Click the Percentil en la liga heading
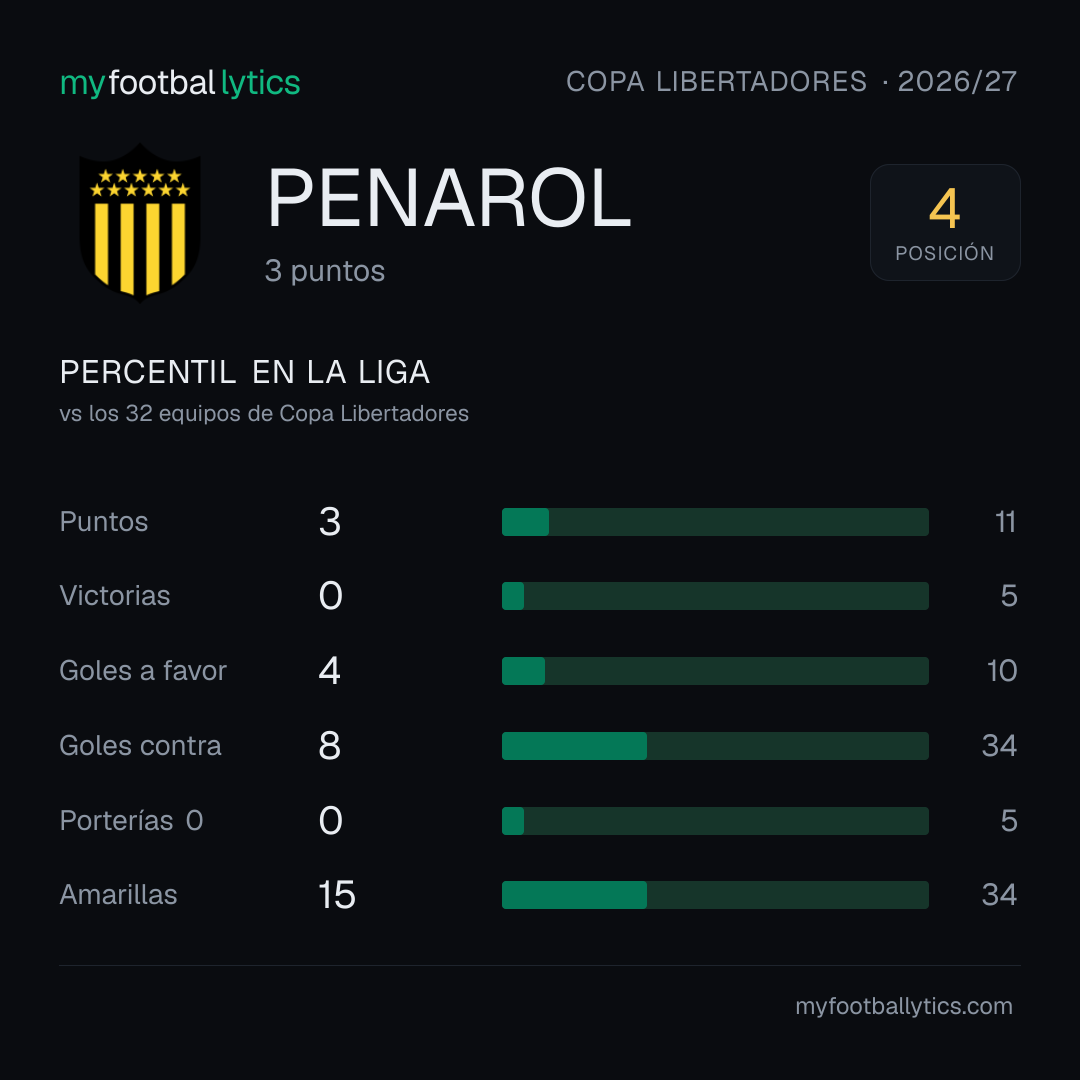This screenshot has width=1080, height=1080. (245, 373)
